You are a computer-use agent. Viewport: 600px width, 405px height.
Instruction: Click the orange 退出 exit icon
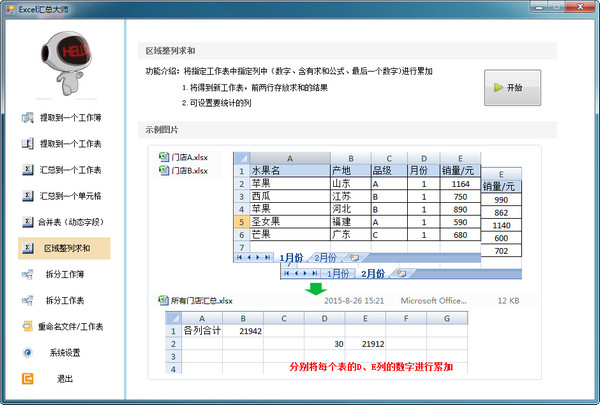(x=28, y=379)
